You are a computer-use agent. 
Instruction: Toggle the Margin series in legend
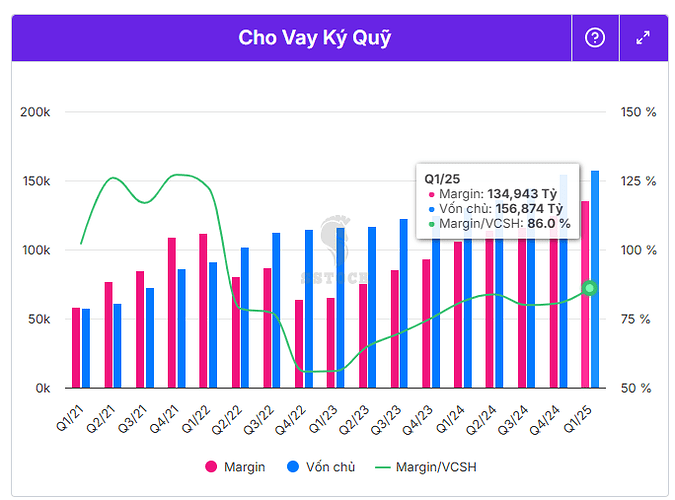[238, 466]
